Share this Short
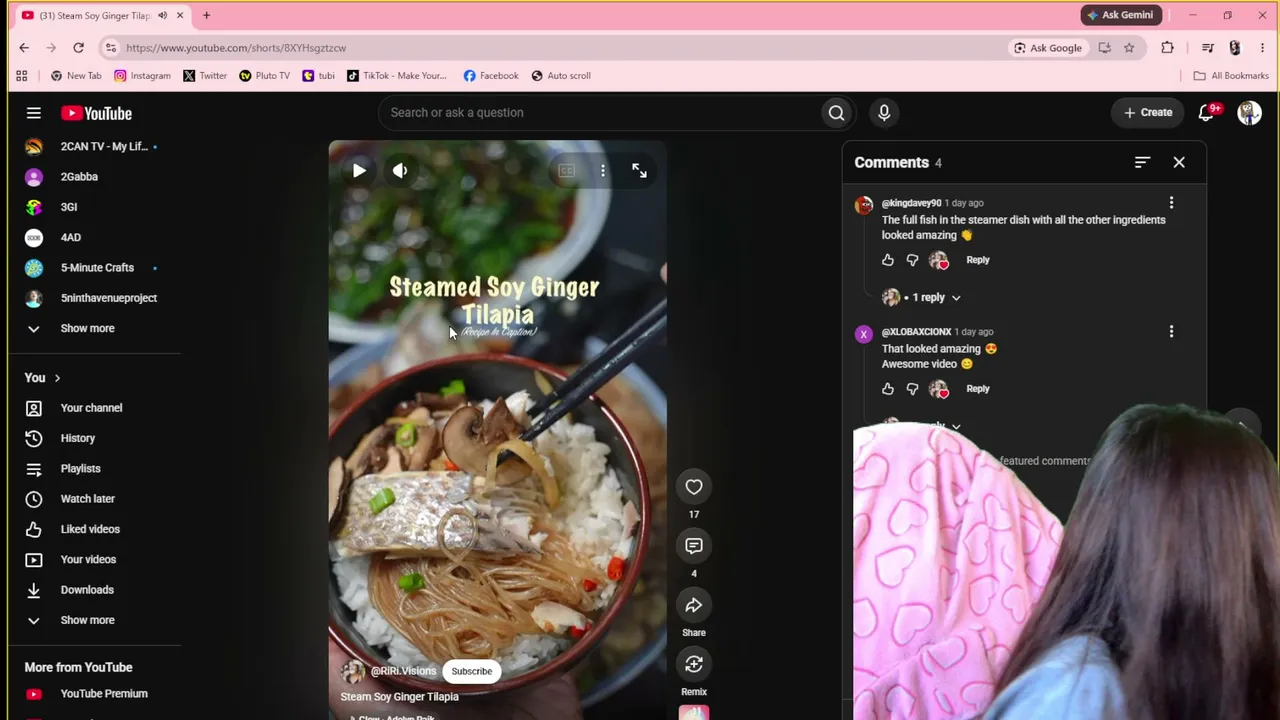Screen dimensions: 1280x720 pyautogui.click(x=694, y=605)
